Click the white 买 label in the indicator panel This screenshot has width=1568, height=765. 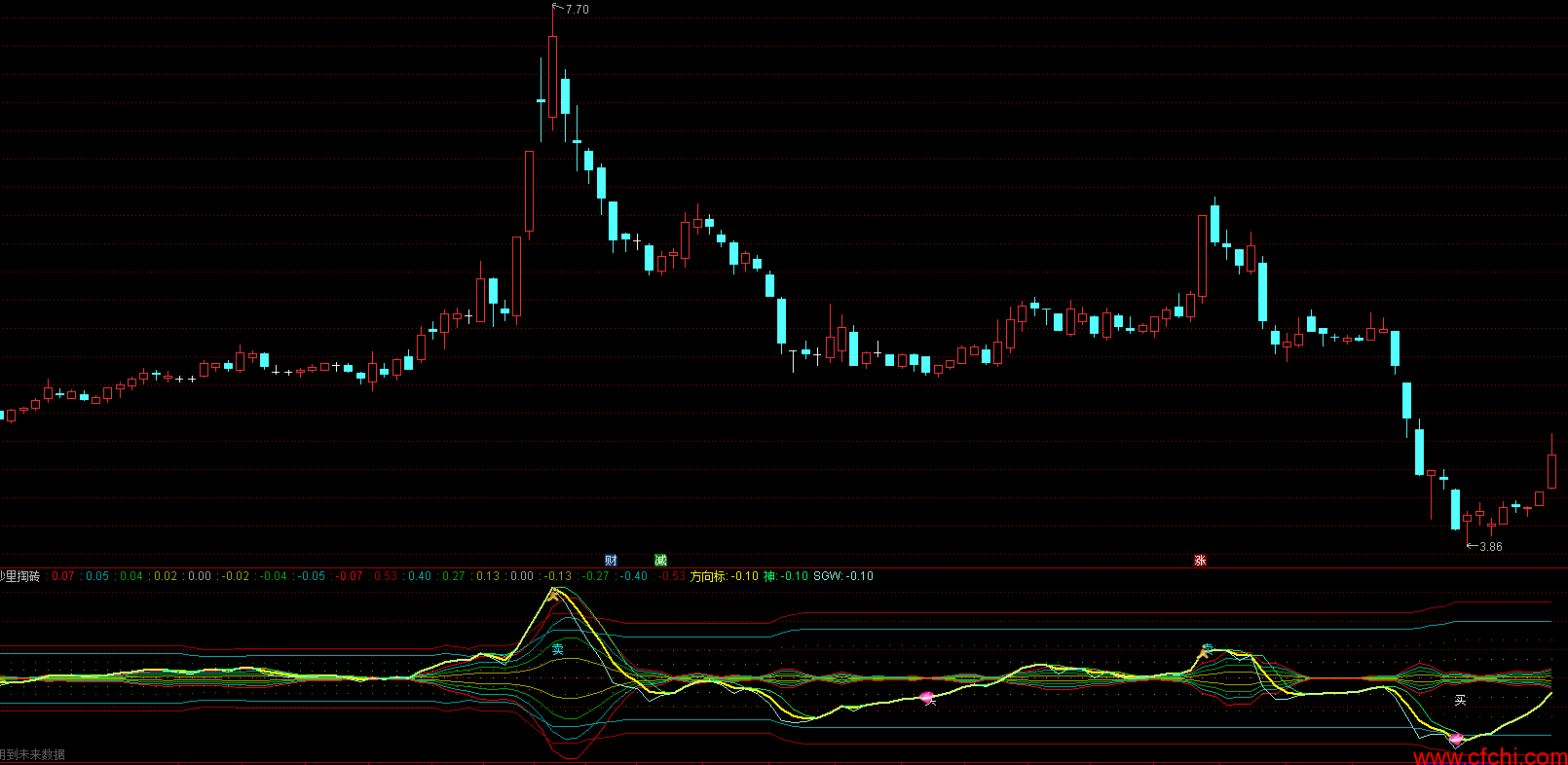tap(1460, 700)
